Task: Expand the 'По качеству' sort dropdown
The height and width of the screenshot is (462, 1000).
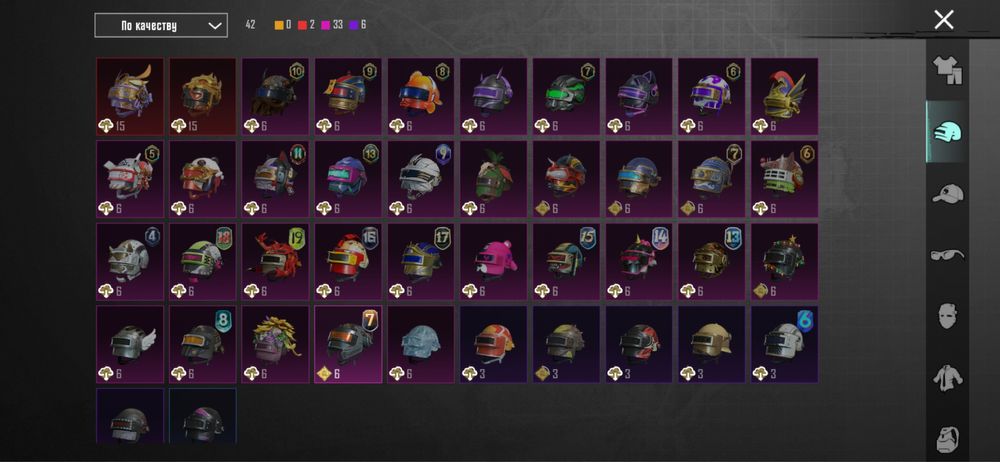Action: [x=161, y=26]
